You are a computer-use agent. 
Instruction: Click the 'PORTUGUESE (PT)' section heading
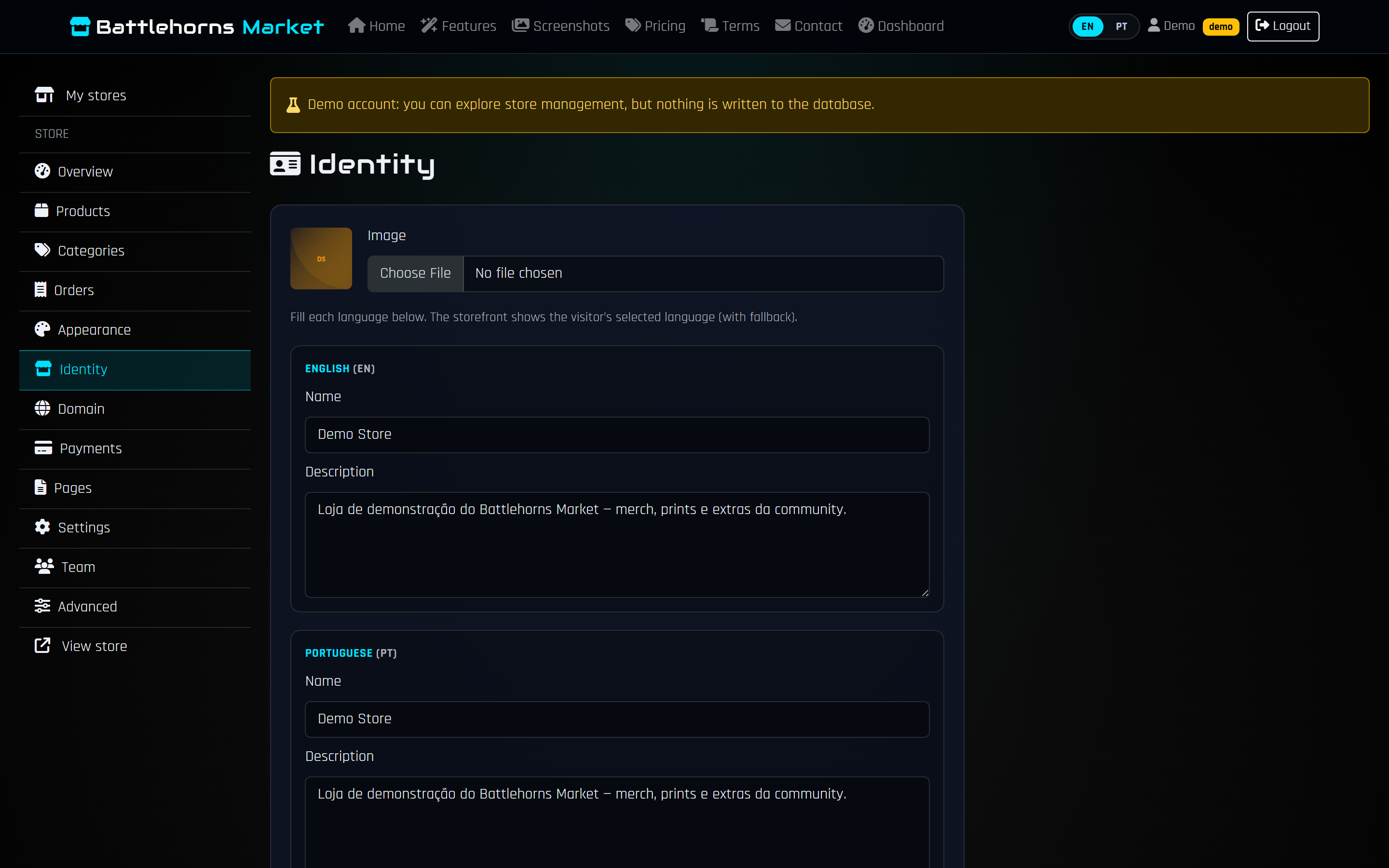(351, 653)
